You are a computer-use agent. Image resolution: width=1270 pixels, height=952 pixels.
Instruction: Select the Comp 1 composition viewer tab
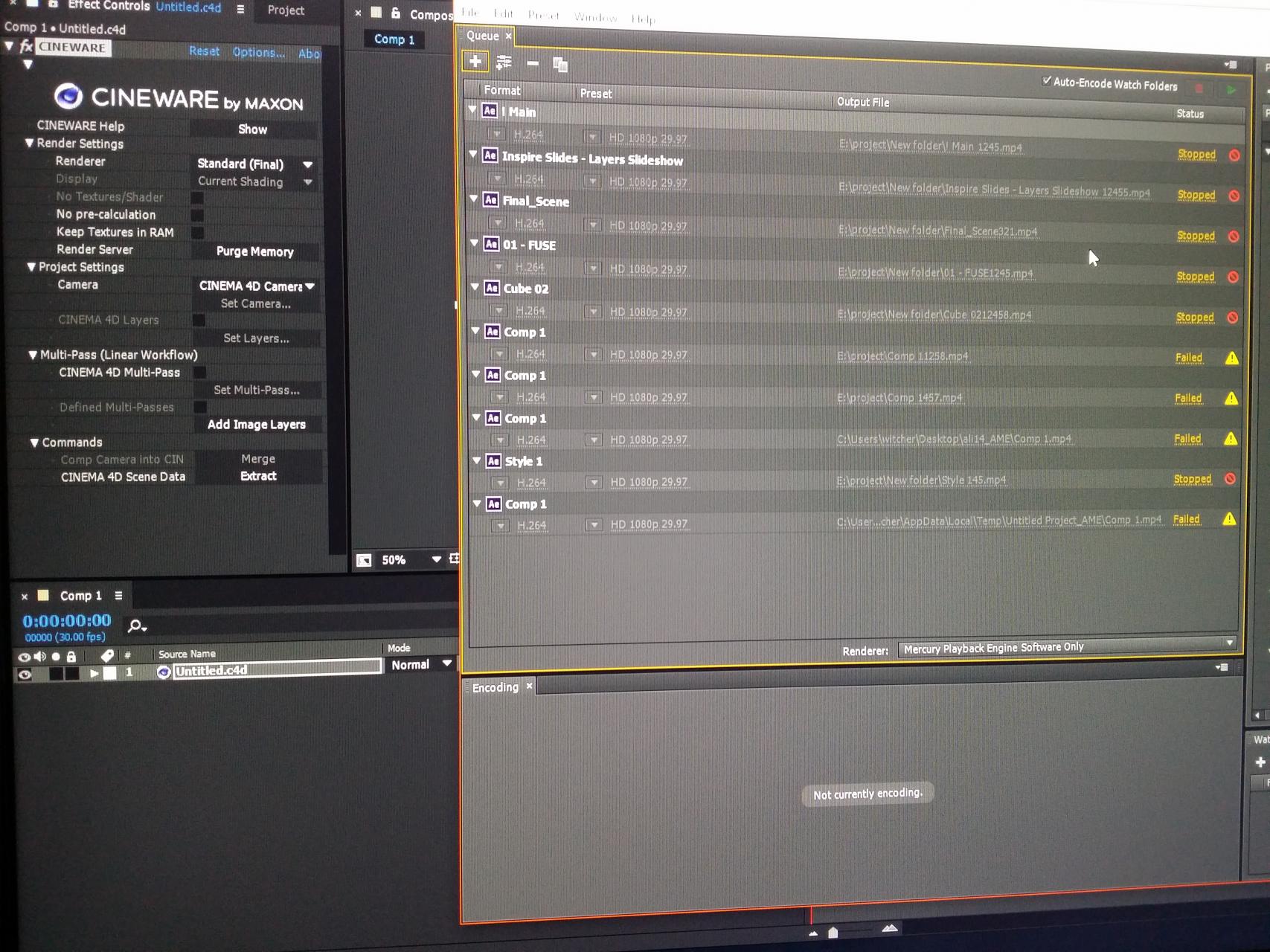click(x=394, y=39)
